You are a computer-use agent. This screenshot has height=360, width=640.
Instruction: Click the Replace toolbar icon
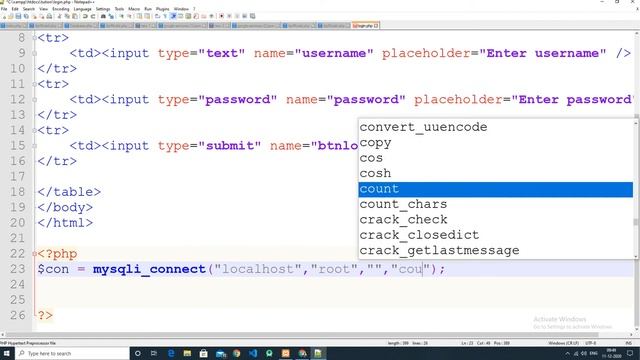(111, 16)
